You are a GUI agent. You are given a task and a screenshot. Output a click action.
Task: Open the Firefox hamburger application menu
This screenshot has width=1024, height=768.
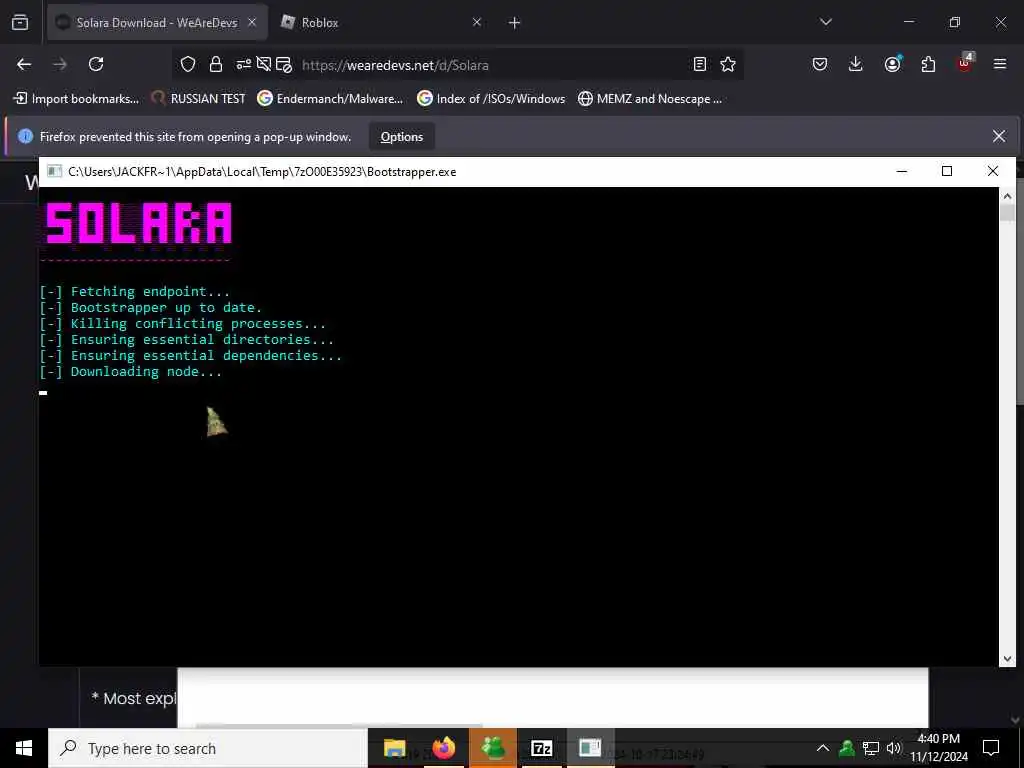pyautogui.click(x=1000, y=64)
